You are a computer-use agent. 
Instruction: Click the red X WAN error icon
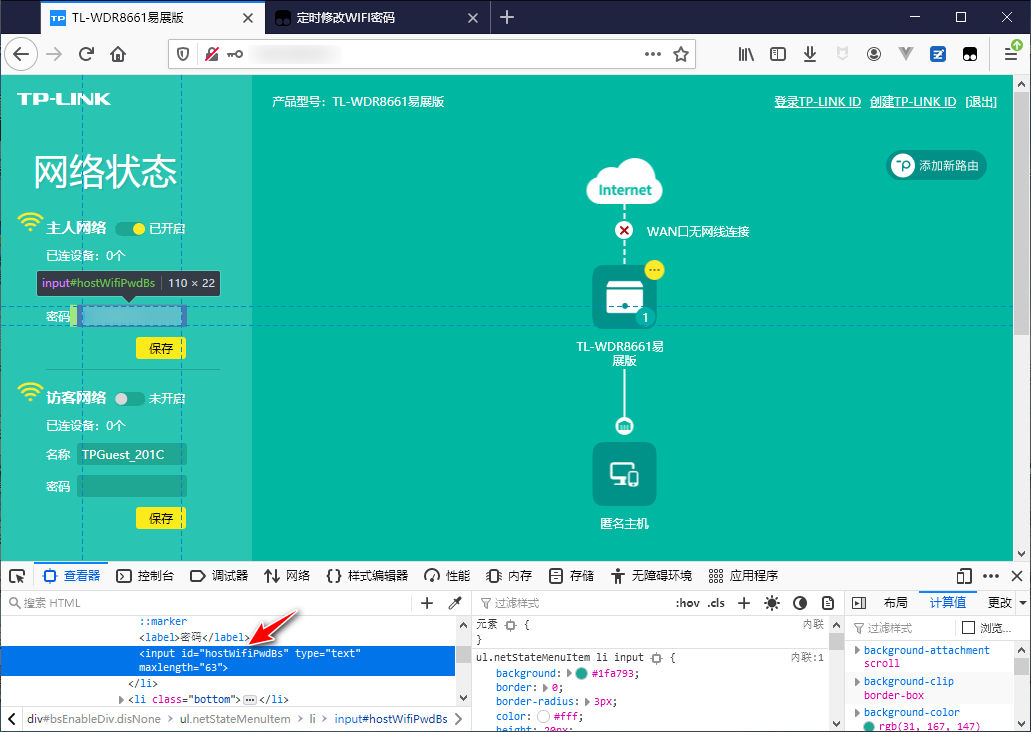click(x=624, y=230)
